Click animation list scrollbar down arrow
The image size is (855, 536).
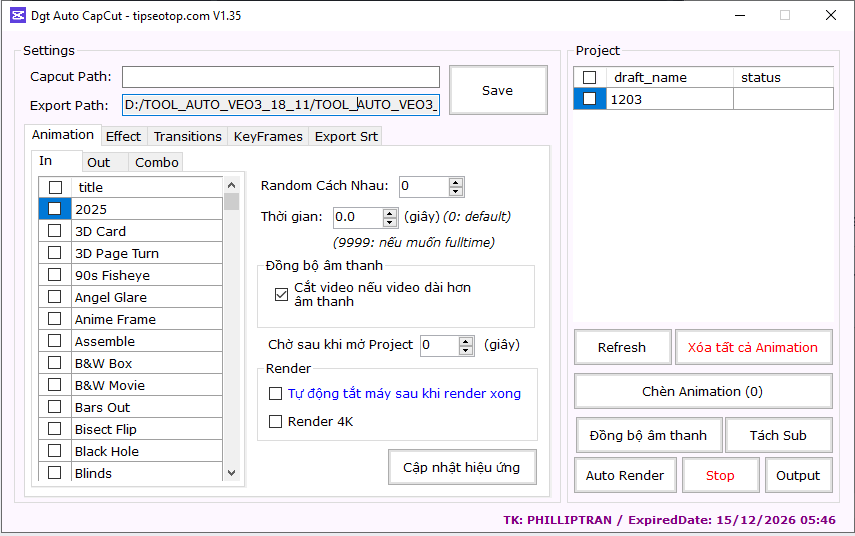tap(231, 473)
